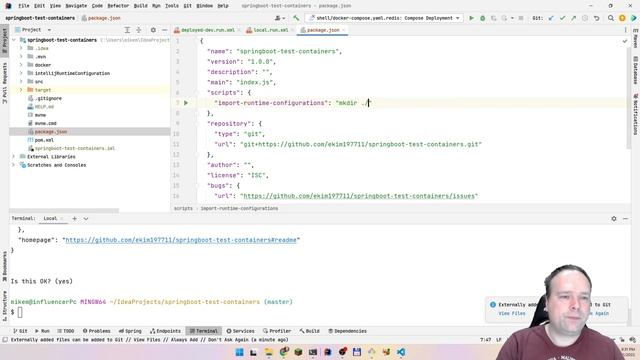The height and width of the screenshot is (360, 640).
Task: Select mvnw.cmd file in tree
Action: click(45, 123)
